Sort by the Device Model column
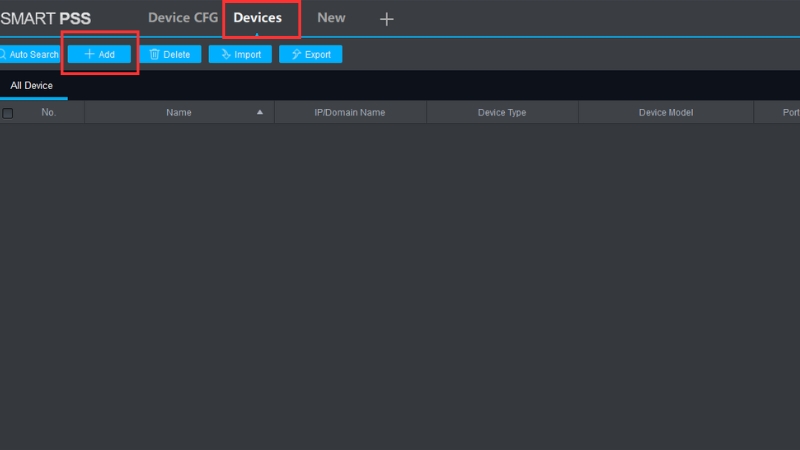800x450 pixels. pos(666,113)
